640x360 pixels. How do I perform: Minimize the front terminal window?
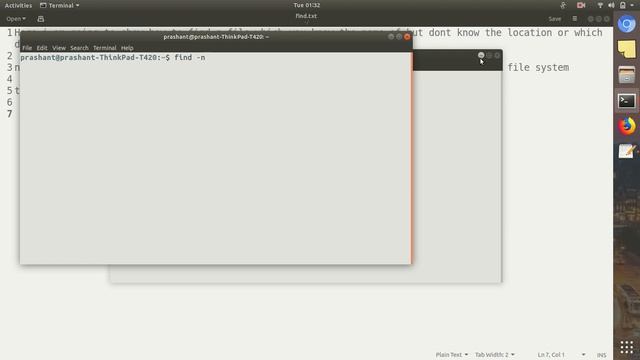coord(391,37)
